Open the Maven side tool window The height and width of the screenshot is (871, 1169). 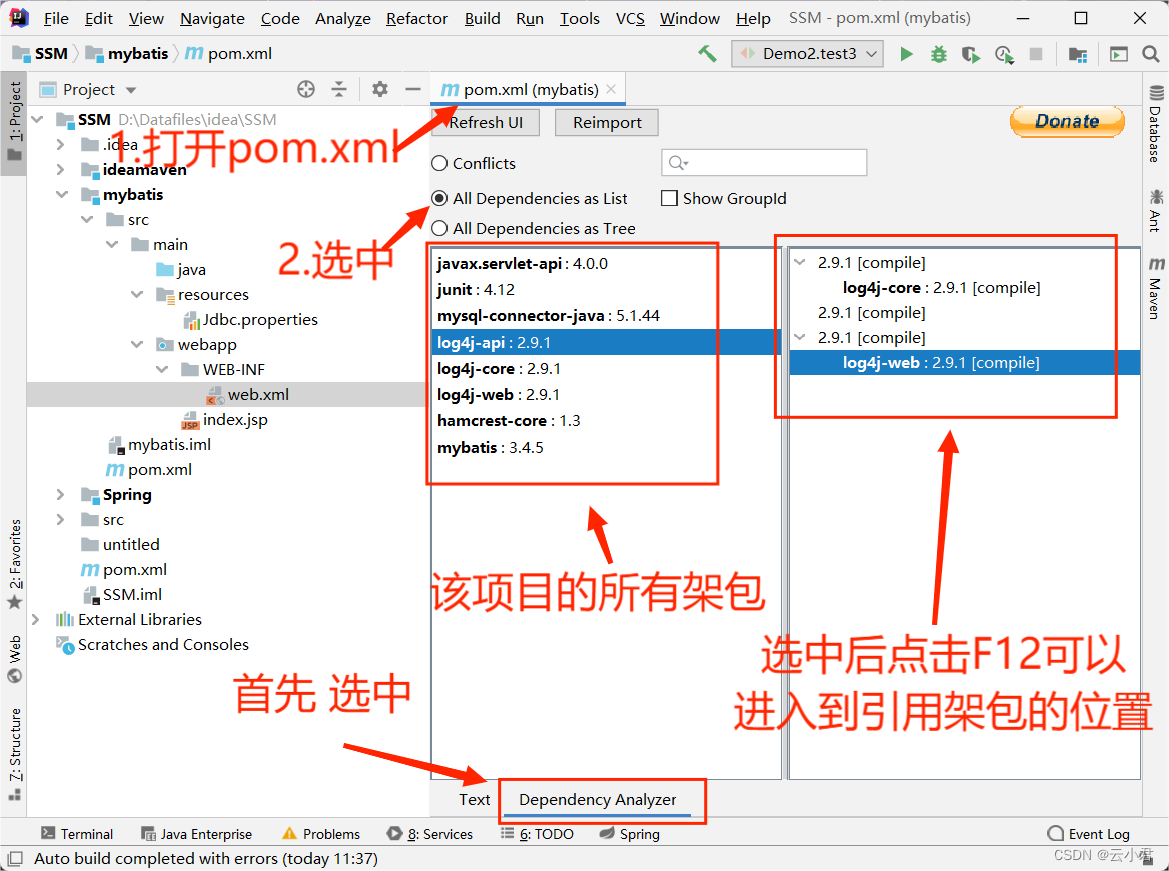[x=1155, y=287]
